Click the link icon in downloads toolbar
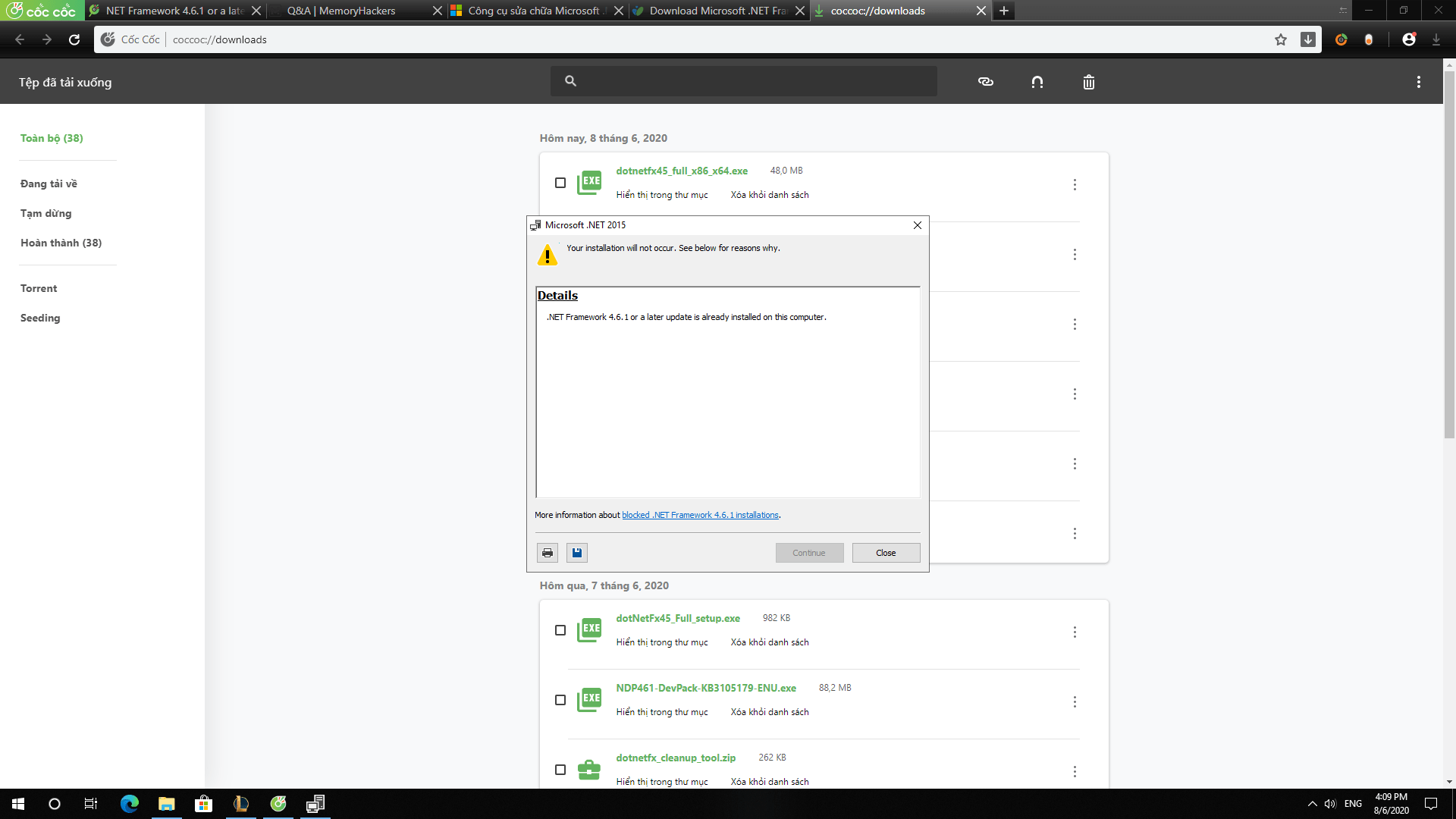The height and width of the screenshot is (819, 1456). point(986,82)
